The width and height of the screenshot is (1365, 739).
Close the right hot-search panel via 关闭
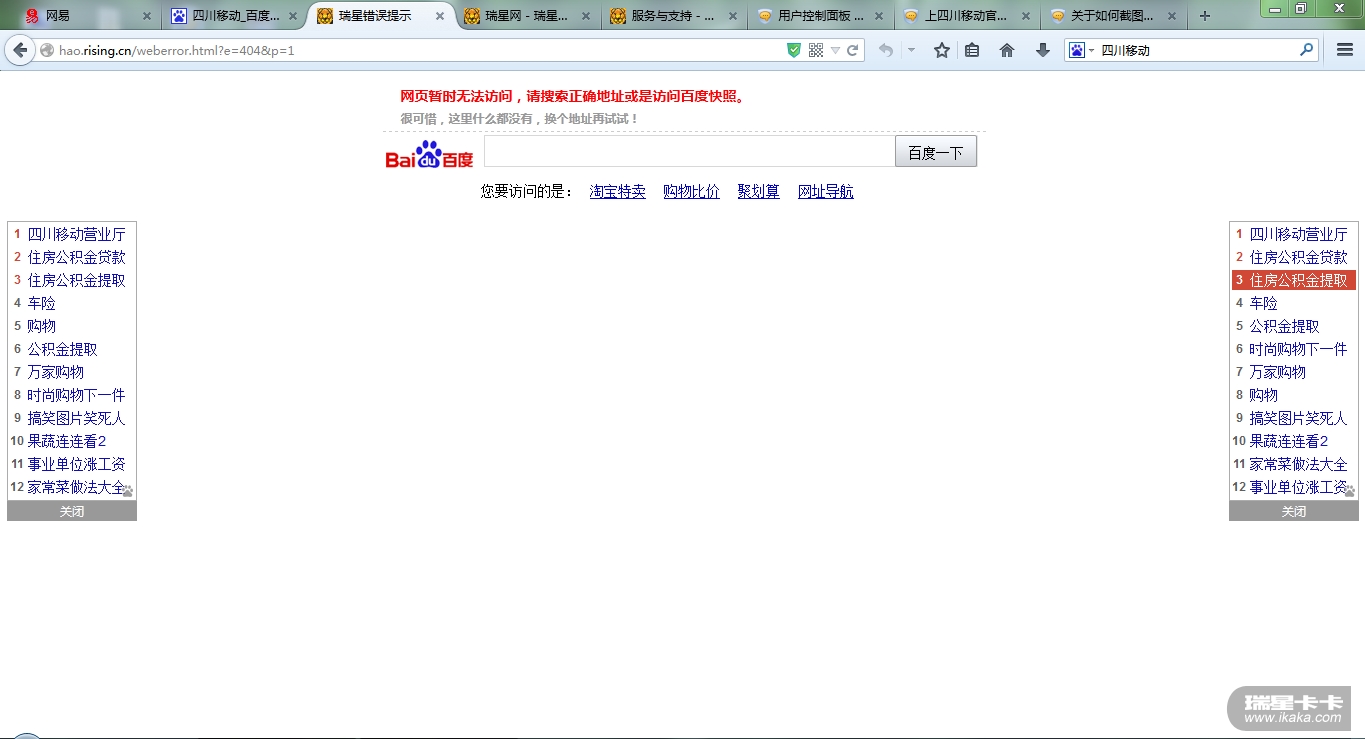click(1294, 511)
